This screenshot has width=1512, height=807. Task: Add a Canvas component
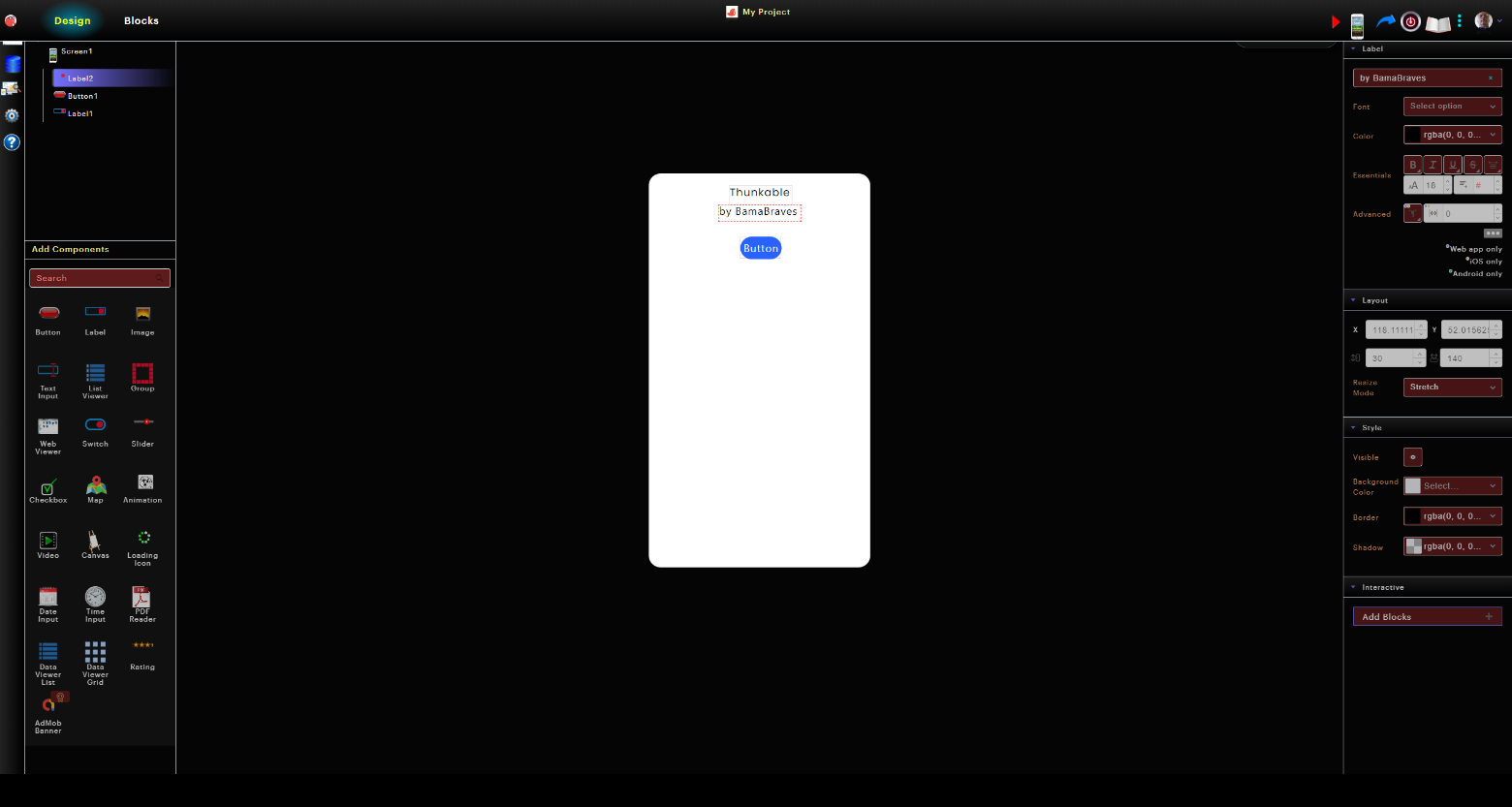[95, 545]
